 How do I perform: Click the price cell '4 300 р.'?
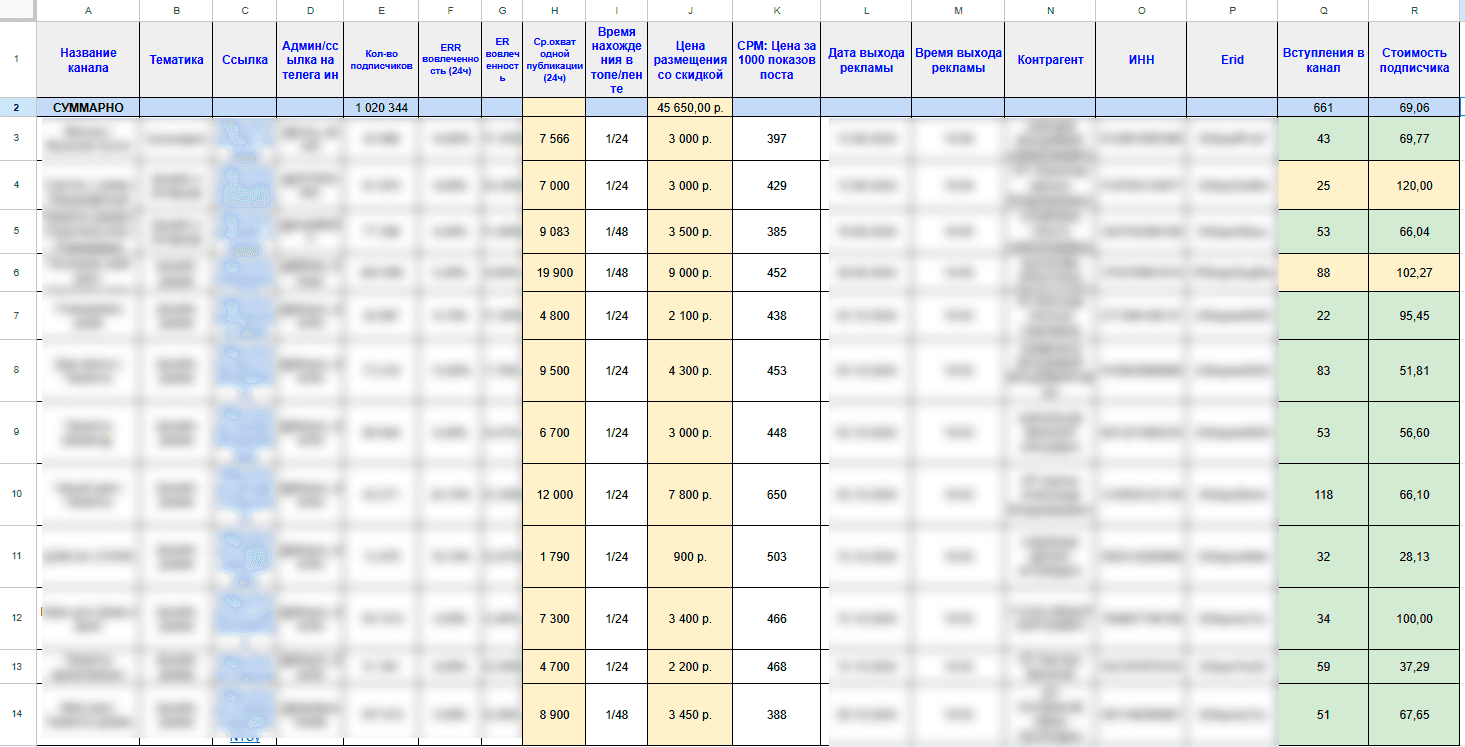(690, 371)
